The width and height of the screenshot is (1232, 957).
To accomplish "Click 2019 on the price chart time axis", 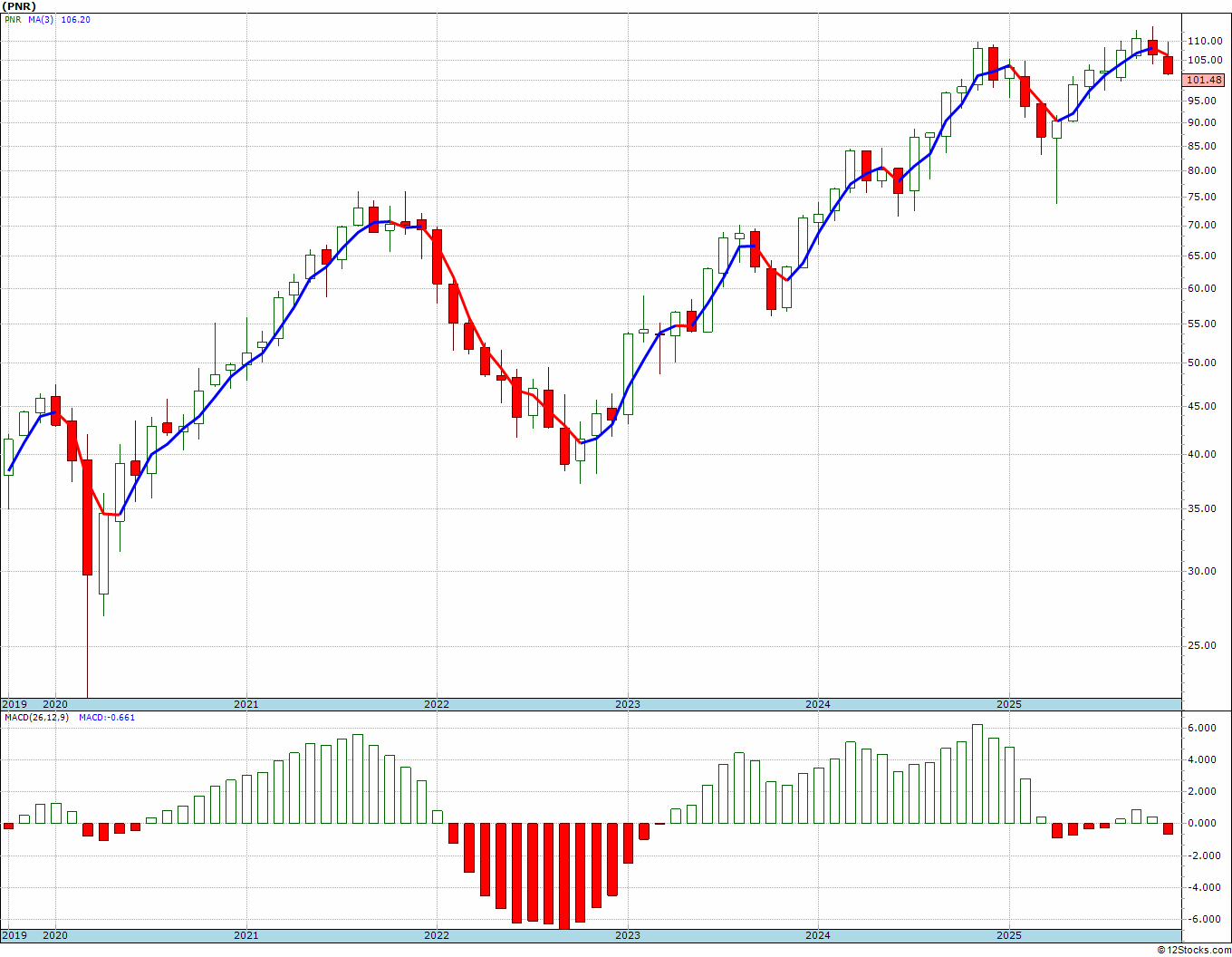I will tap(14, 704).
